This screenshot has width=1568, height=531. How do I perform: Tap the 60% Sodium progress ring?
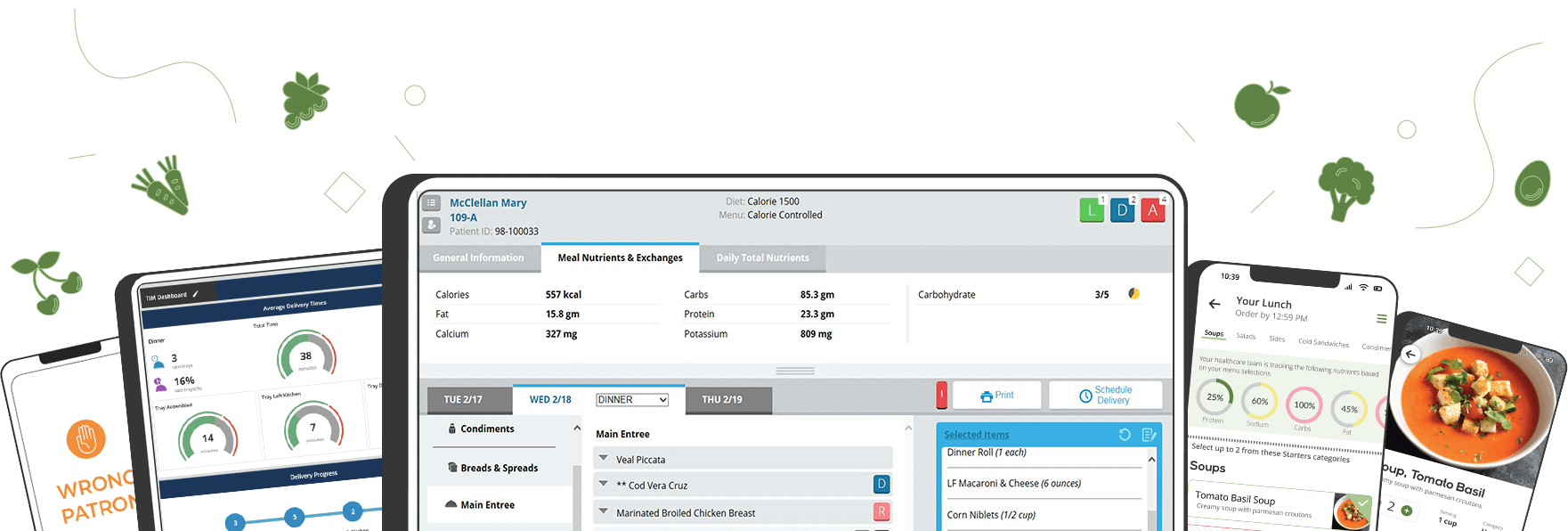(1260, 402)
